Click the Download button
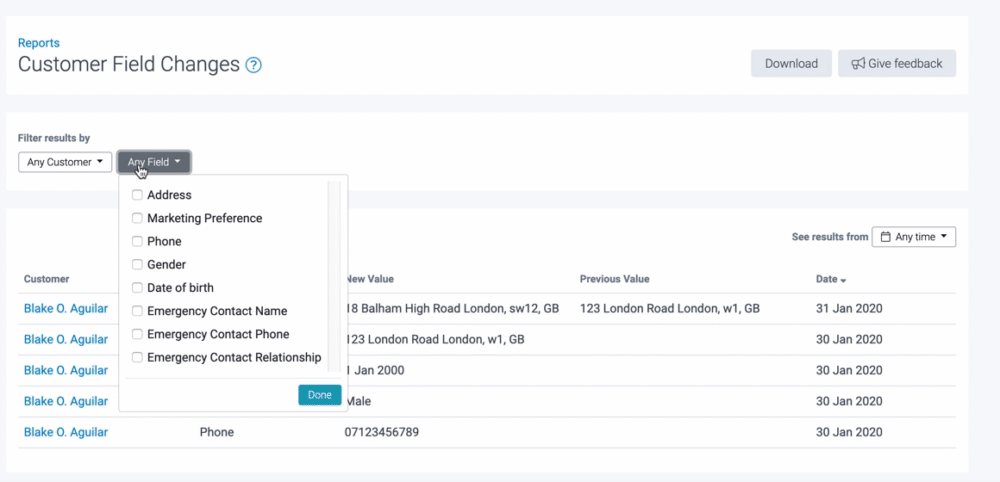 [x=791, y=63]
